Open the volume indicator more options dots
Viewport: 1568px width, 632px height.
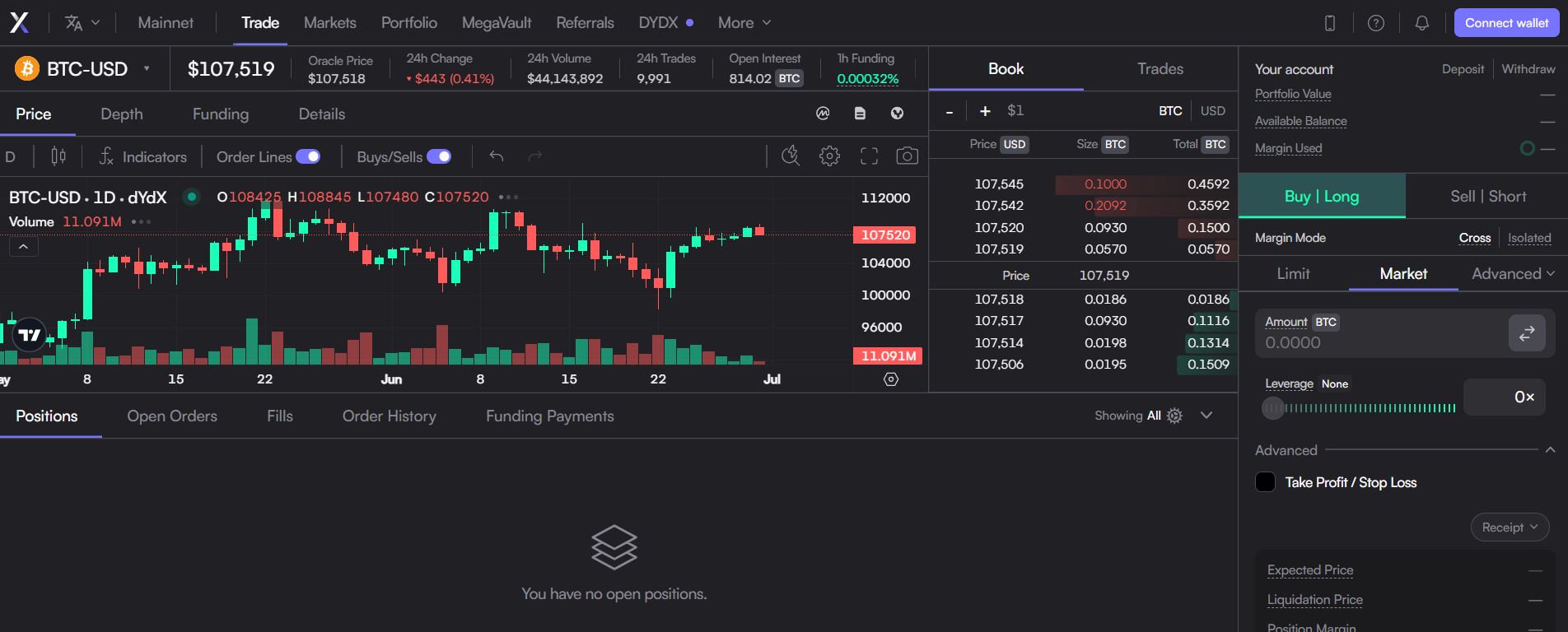point(141,221)
